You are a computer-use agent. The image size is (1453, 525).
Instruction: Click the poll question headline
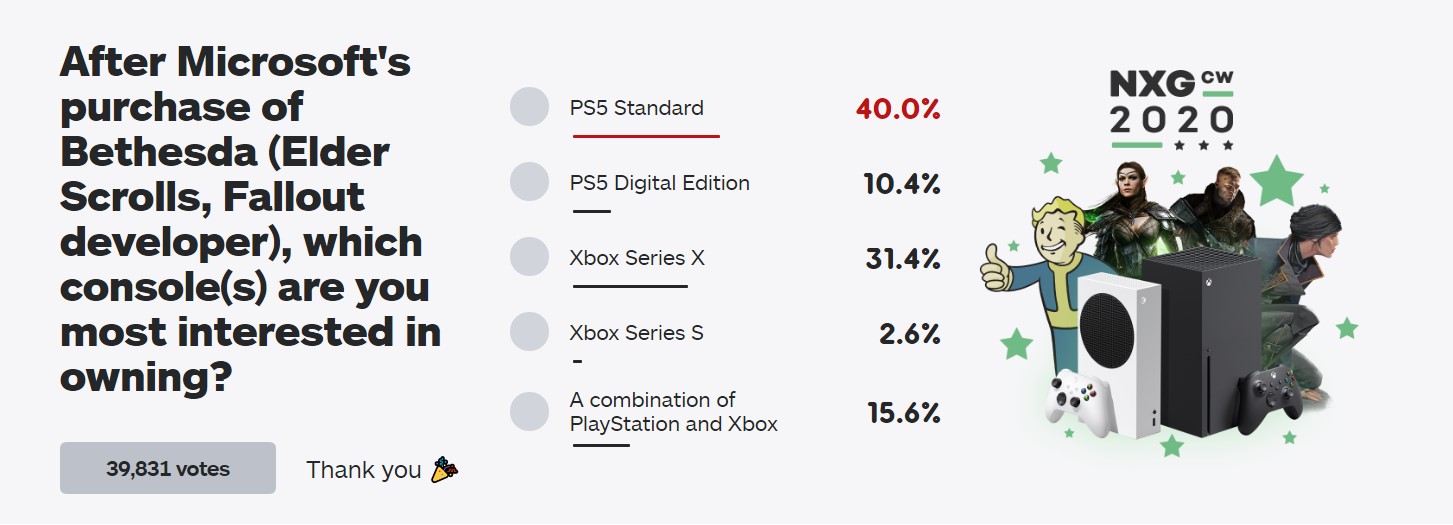250,219
